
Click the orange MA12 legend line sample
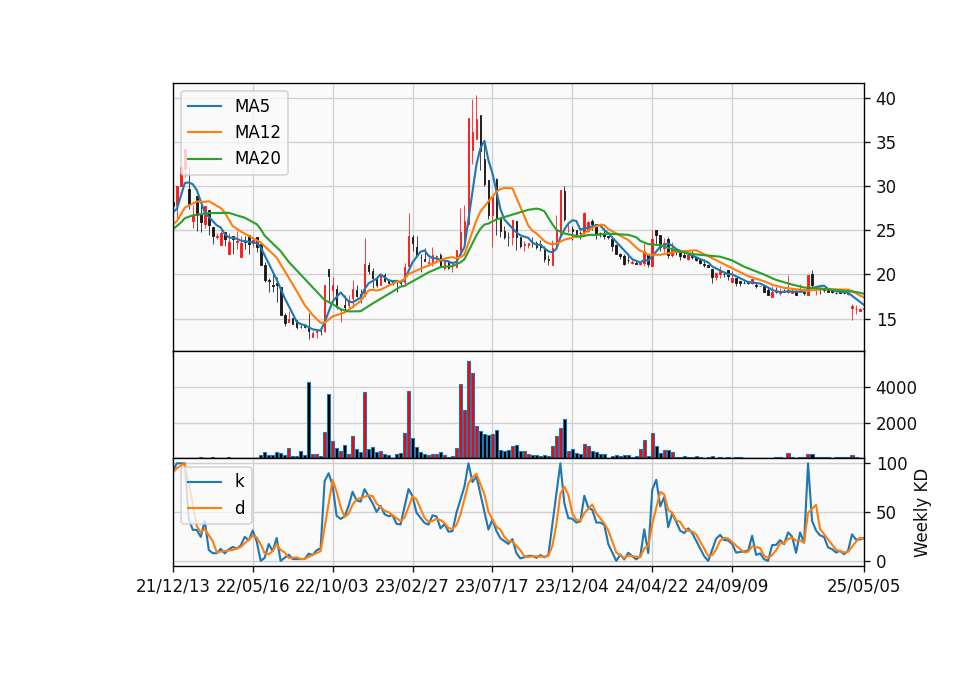(x=204, y=132)
